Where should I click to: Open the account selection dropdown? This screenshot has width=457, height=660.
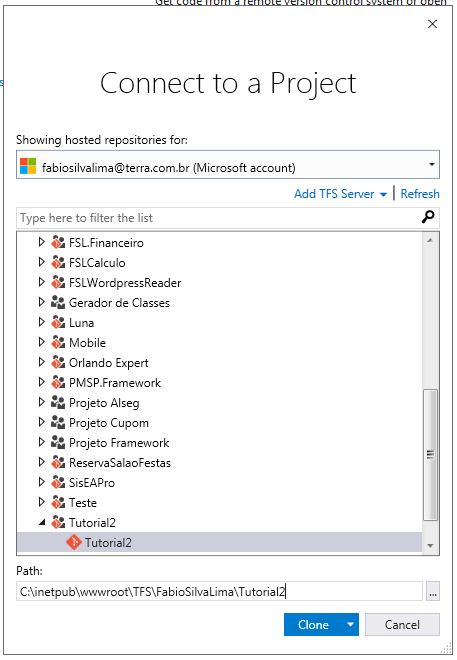[432, 165]
